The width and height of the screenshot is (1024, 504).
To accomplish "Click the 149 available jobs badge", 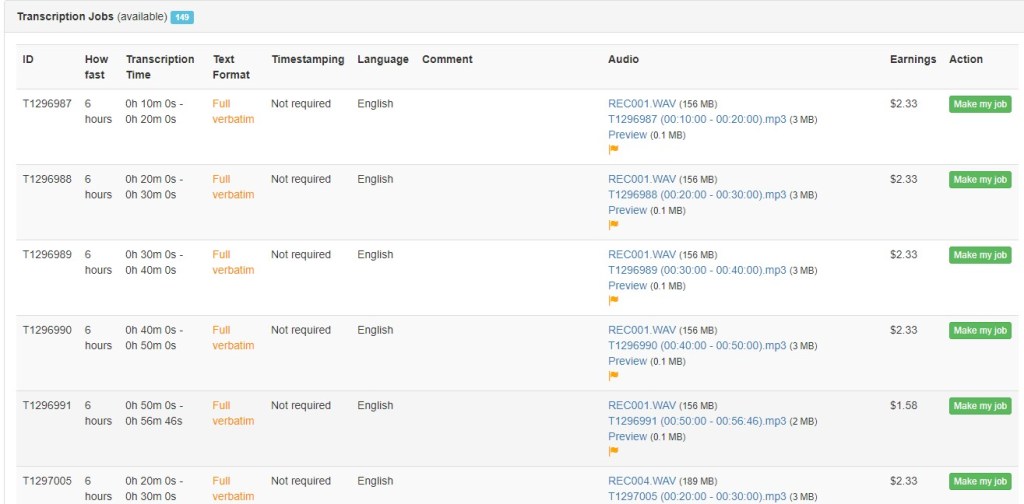I will click(x=182, y=18).
